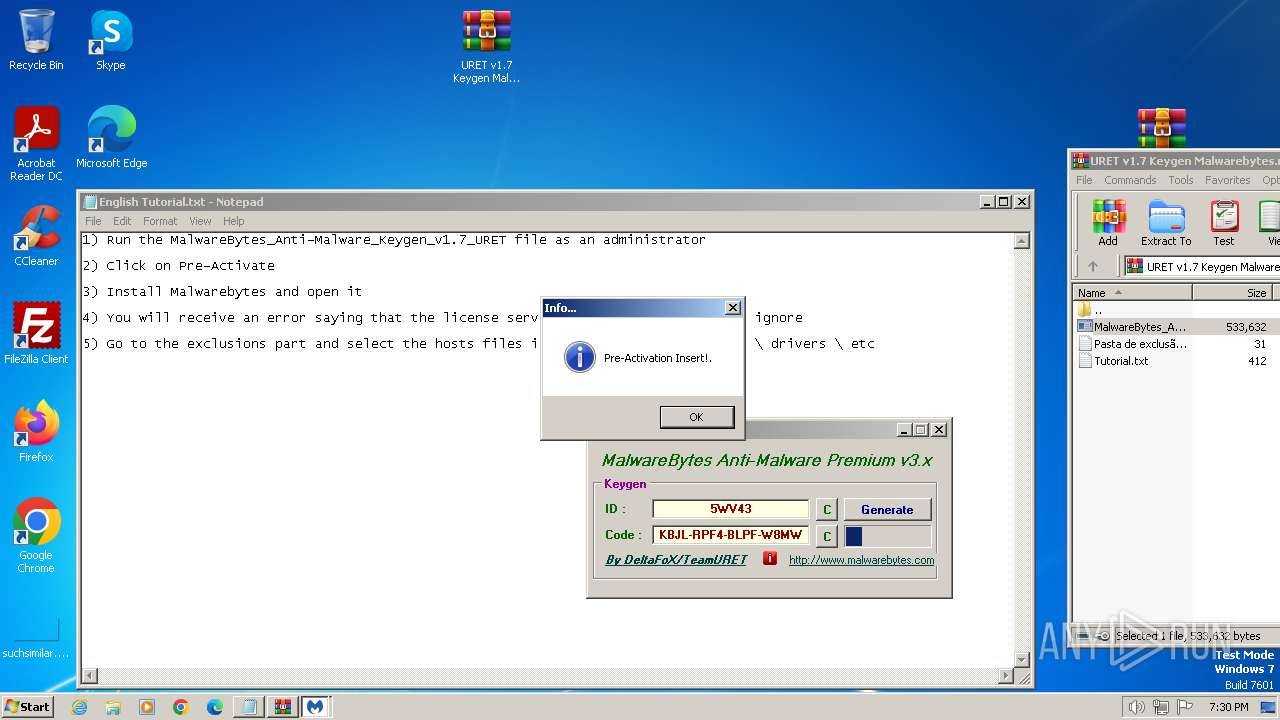Open WinRAR File menu
Image resolution: width=1280 pixels, height=720 pixels.
pyautogui.click(x=1084, y=180)
